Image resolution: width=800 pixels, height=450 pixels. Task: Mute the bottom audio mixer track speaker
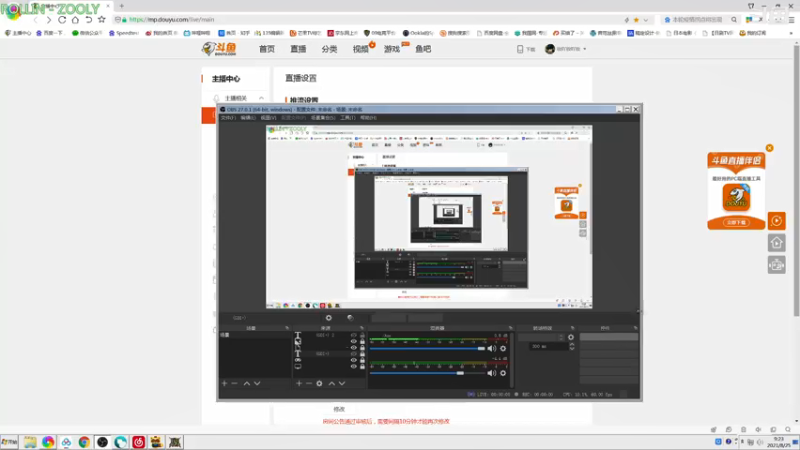[491, 373]
